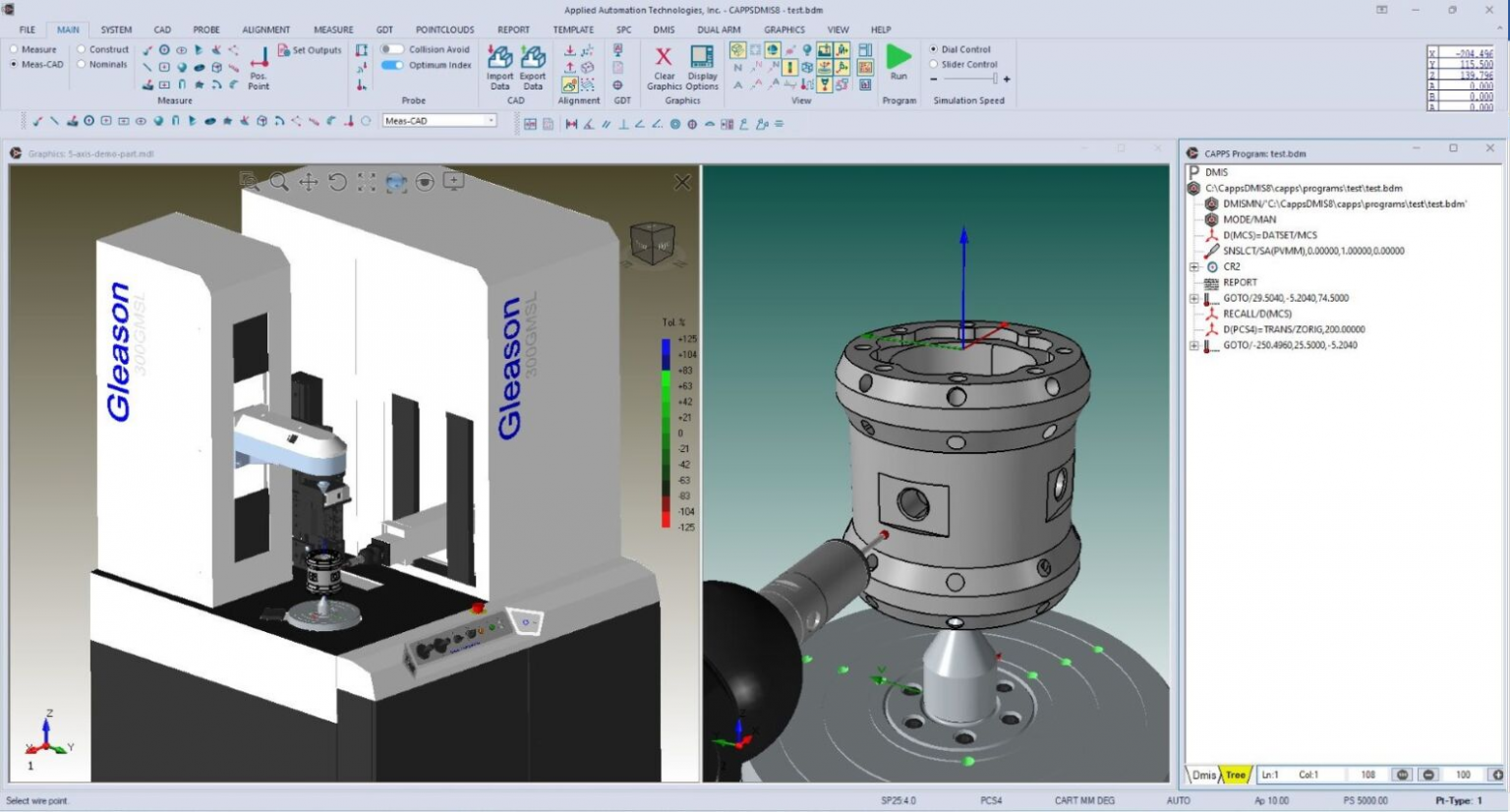Click the rotate view icon in graphics toolbar
Screen dimensions: 1510x812
click(337, 182)
